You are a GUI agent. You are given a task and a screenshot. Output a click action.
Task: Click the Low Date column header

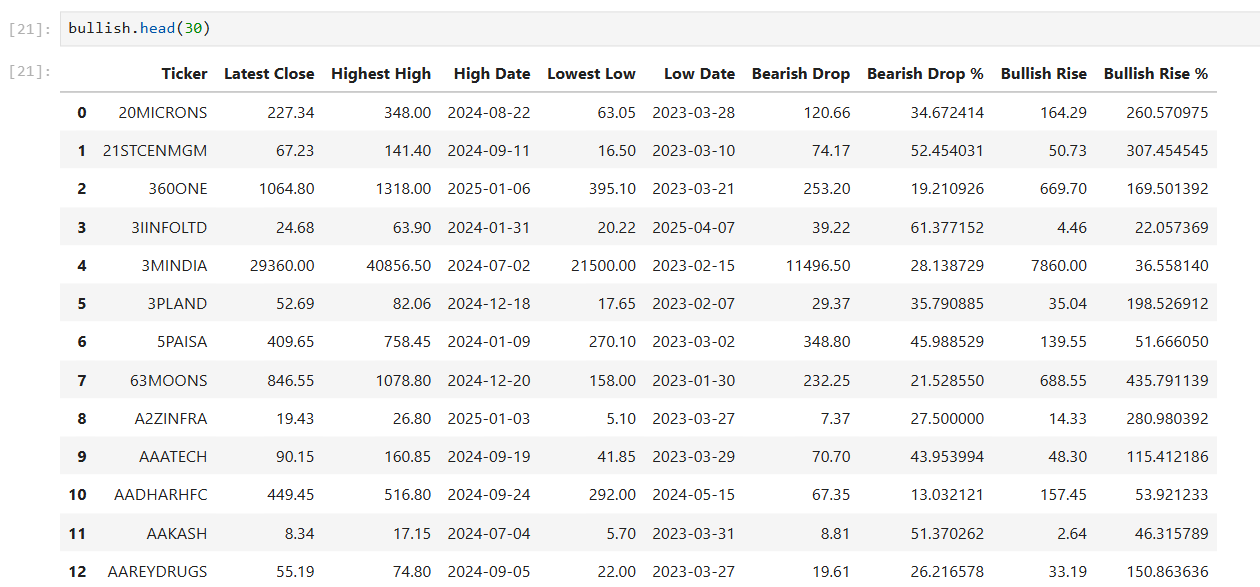click(x=699, y=74)
